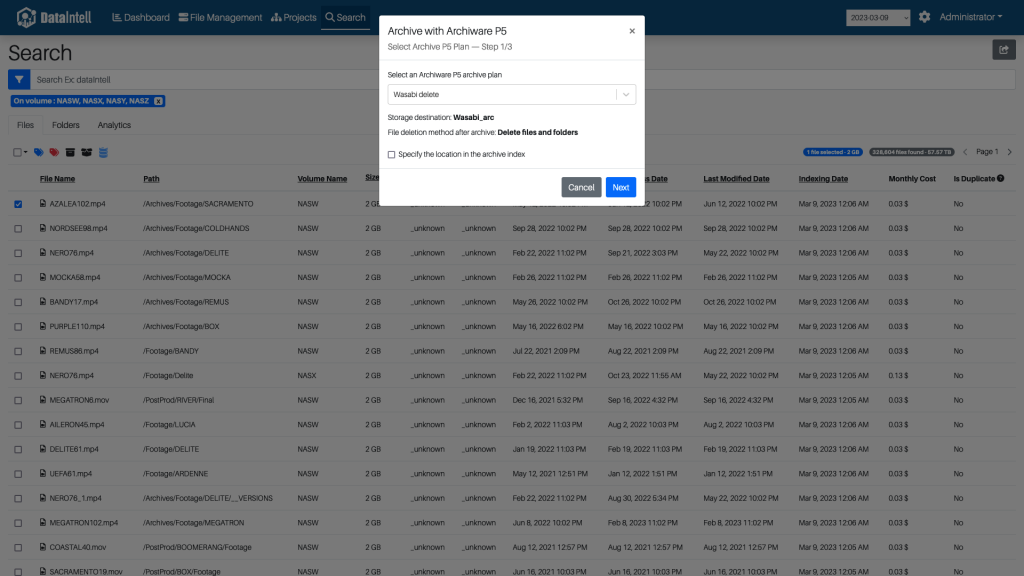This screenshot has width=1024, height=576.
Task: Switch to the Files tab
Action: click(25, 125)
